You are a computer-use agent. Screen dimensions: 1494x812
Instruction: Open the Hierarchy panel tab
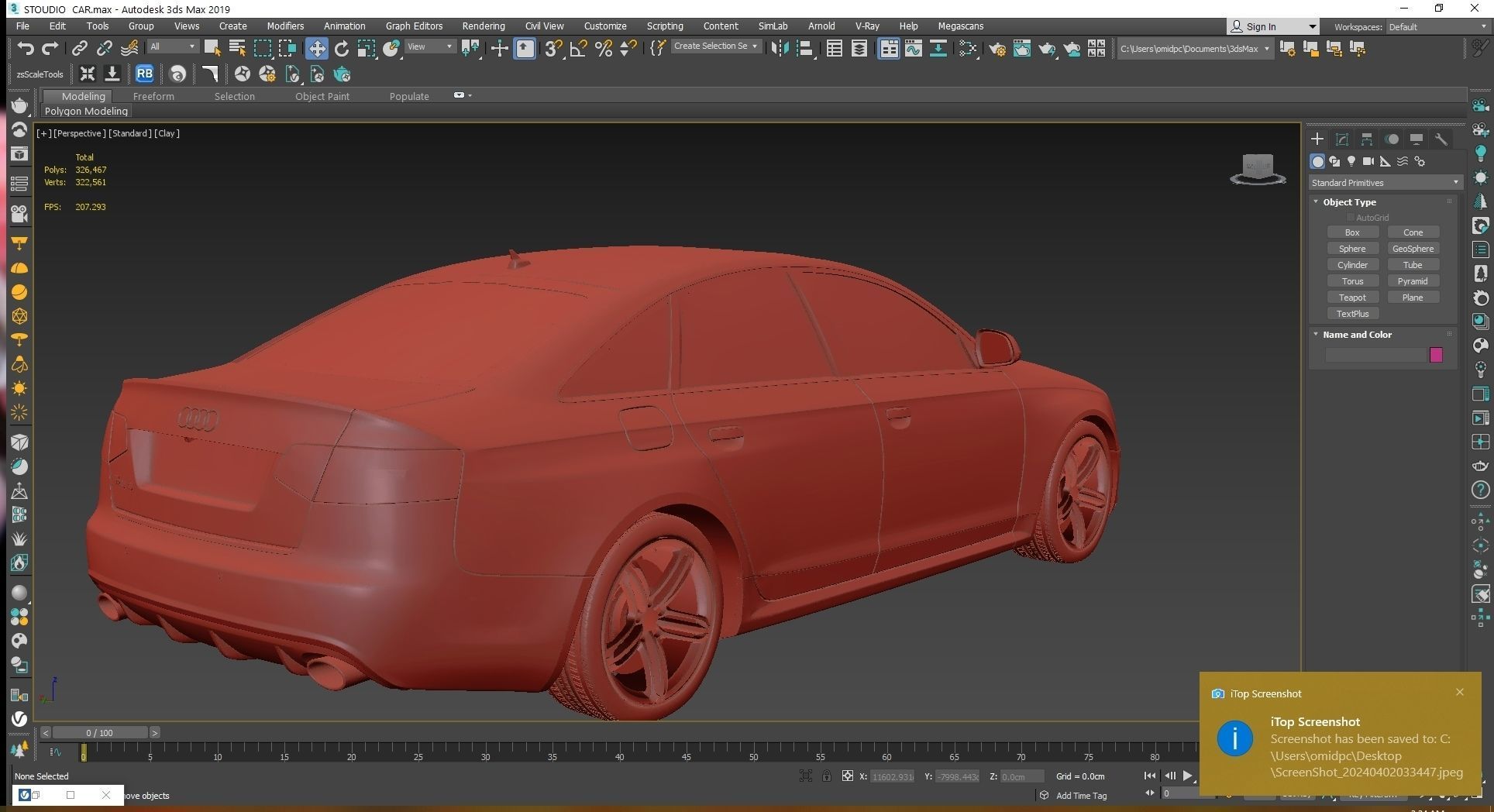pos(1367,139)
